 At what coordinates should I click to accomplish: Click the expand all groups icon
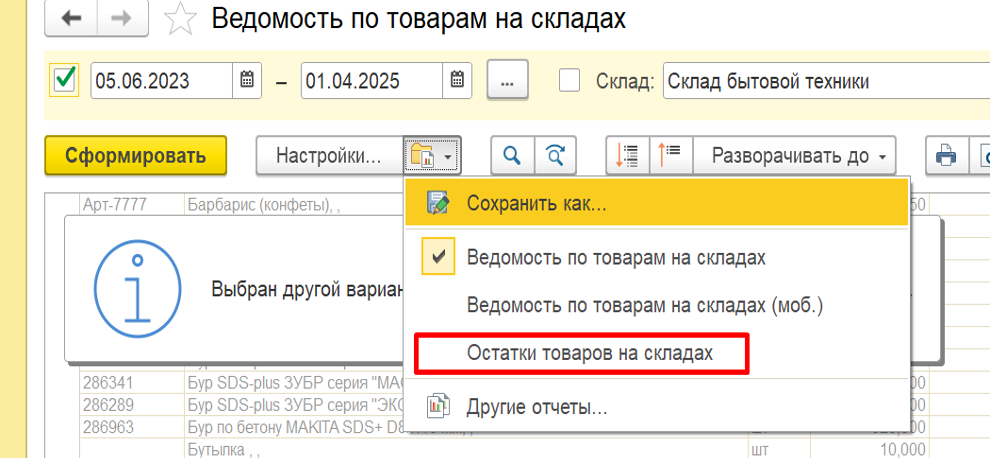click(671, 155)
